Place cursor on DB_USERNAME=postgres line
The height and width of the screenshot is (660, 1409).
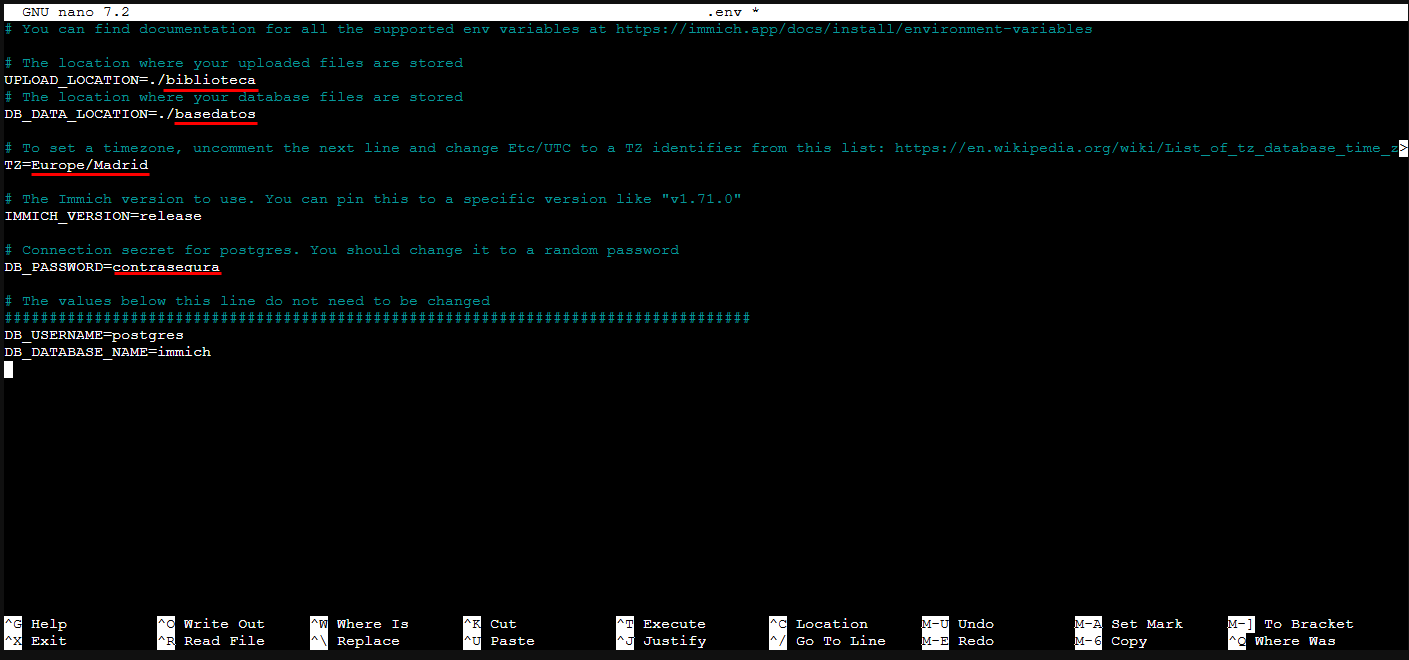pyautogui.click(x=94, y=335)
